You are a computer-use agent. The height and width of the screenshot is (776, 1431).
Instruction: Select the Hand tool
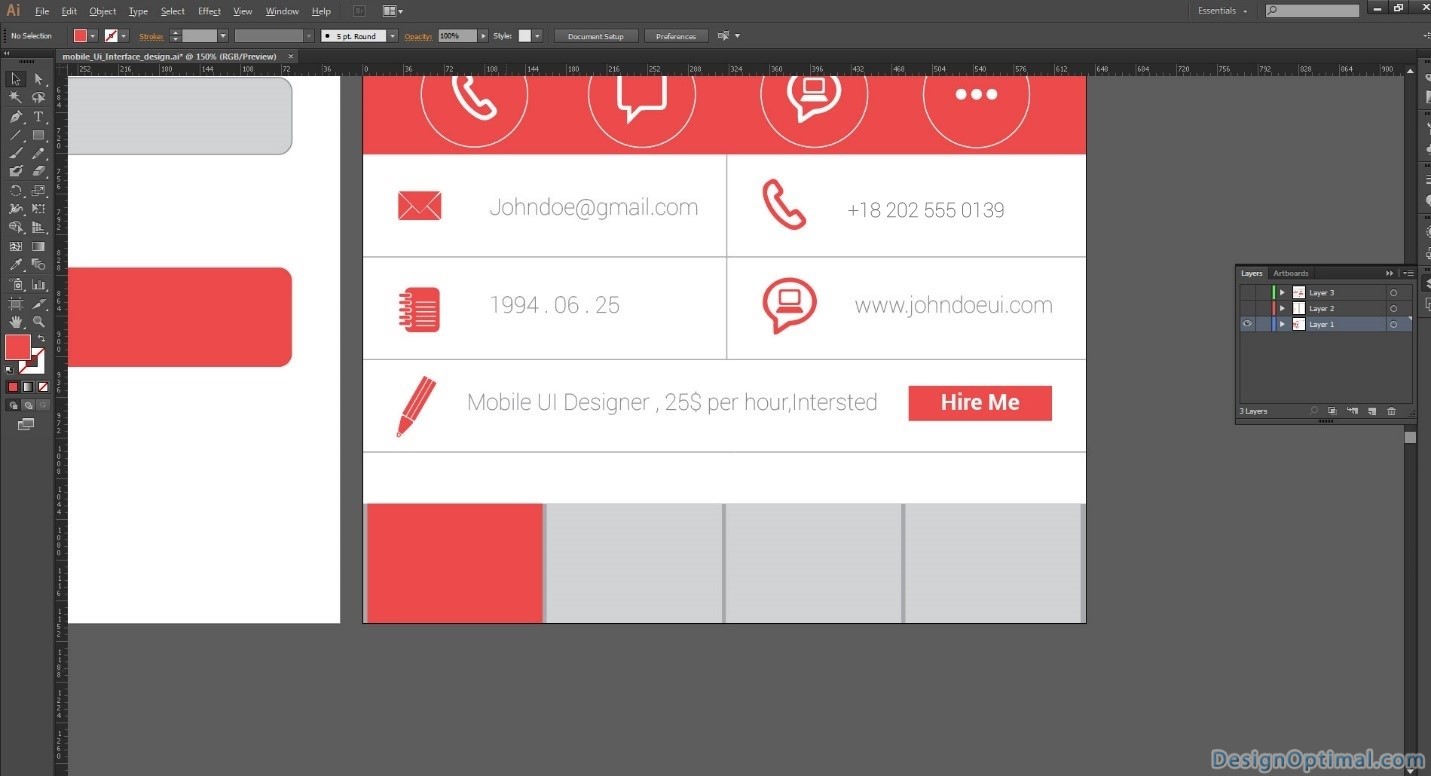coord(16,321)
